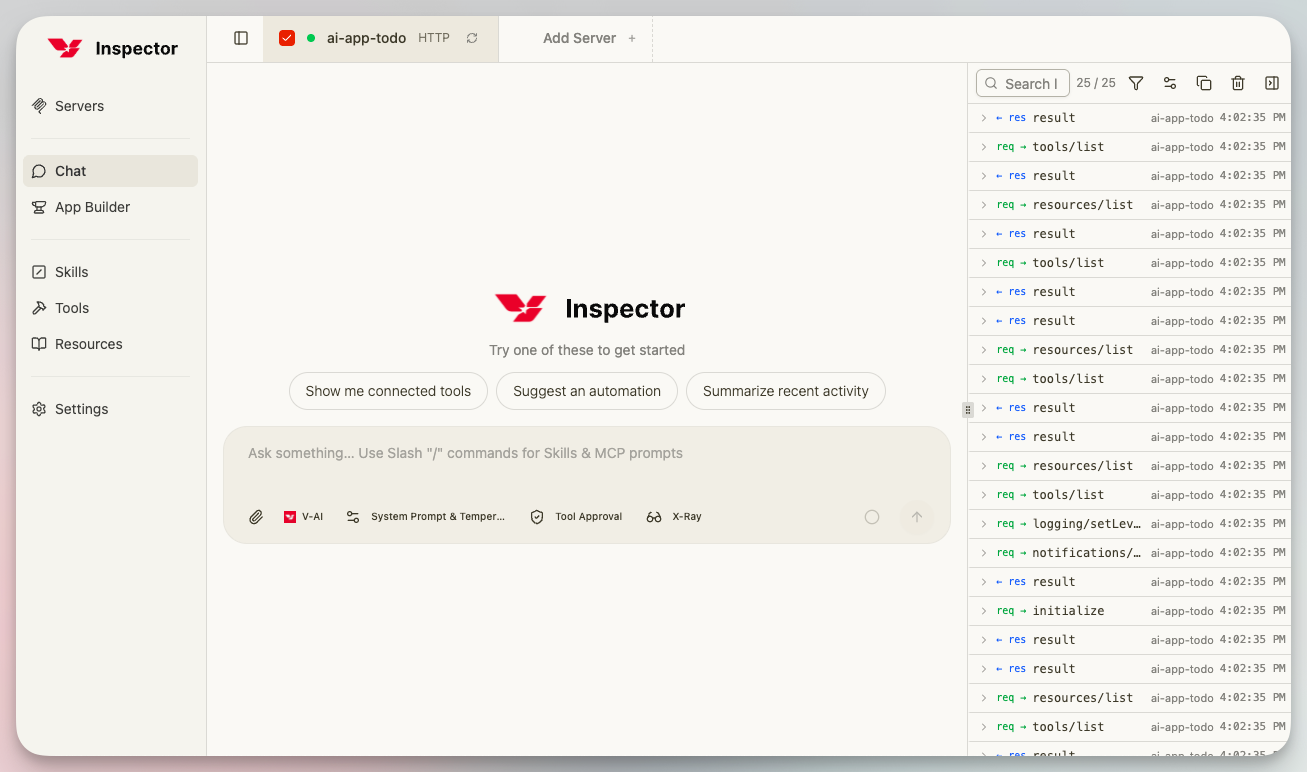
Task: Click the copy logs icon
Action: pyautogui.click(x=1204, y=83)
